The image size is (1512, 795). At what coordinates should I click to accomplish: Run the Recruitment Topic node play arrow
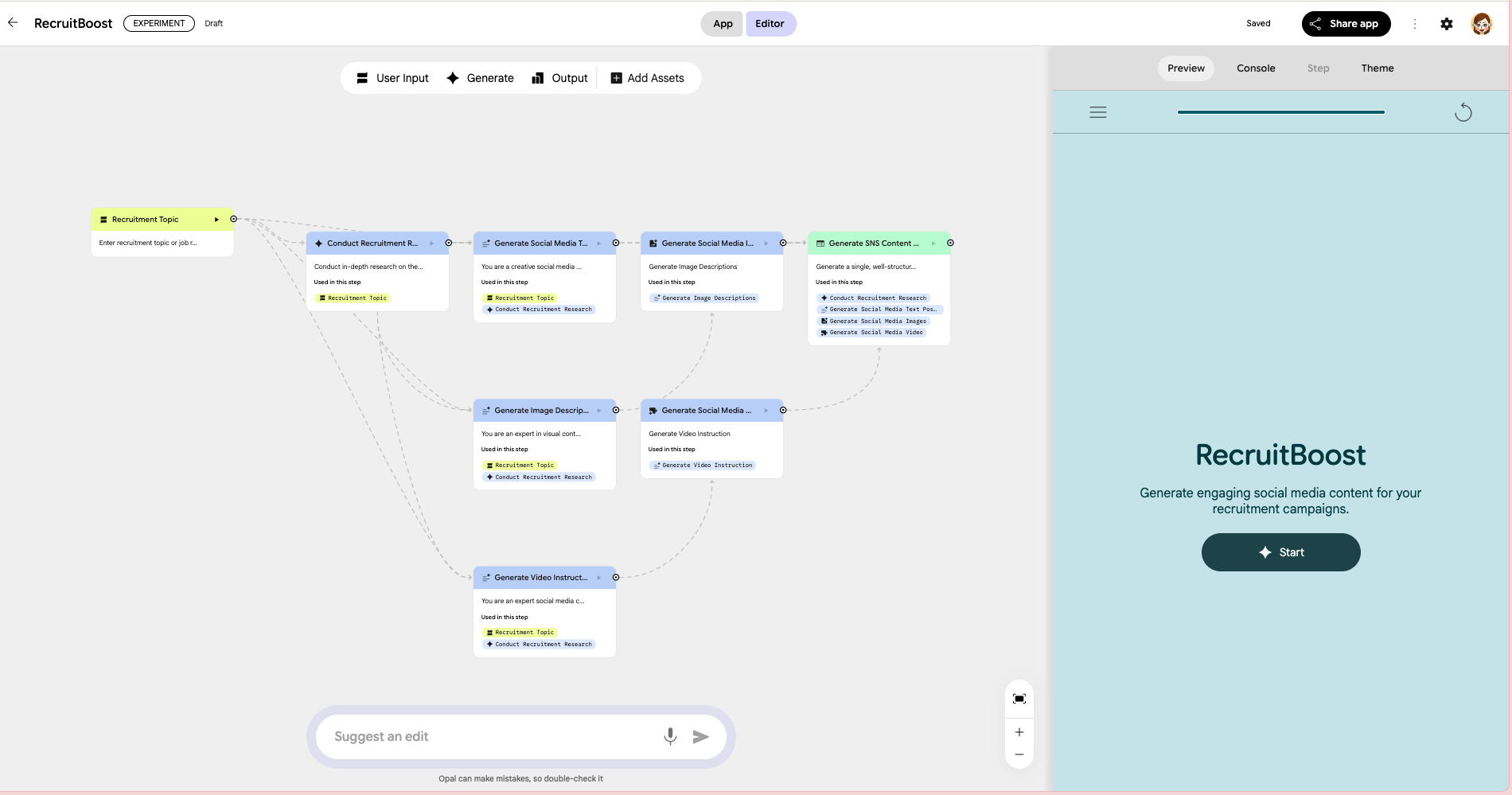pos(216,220)
